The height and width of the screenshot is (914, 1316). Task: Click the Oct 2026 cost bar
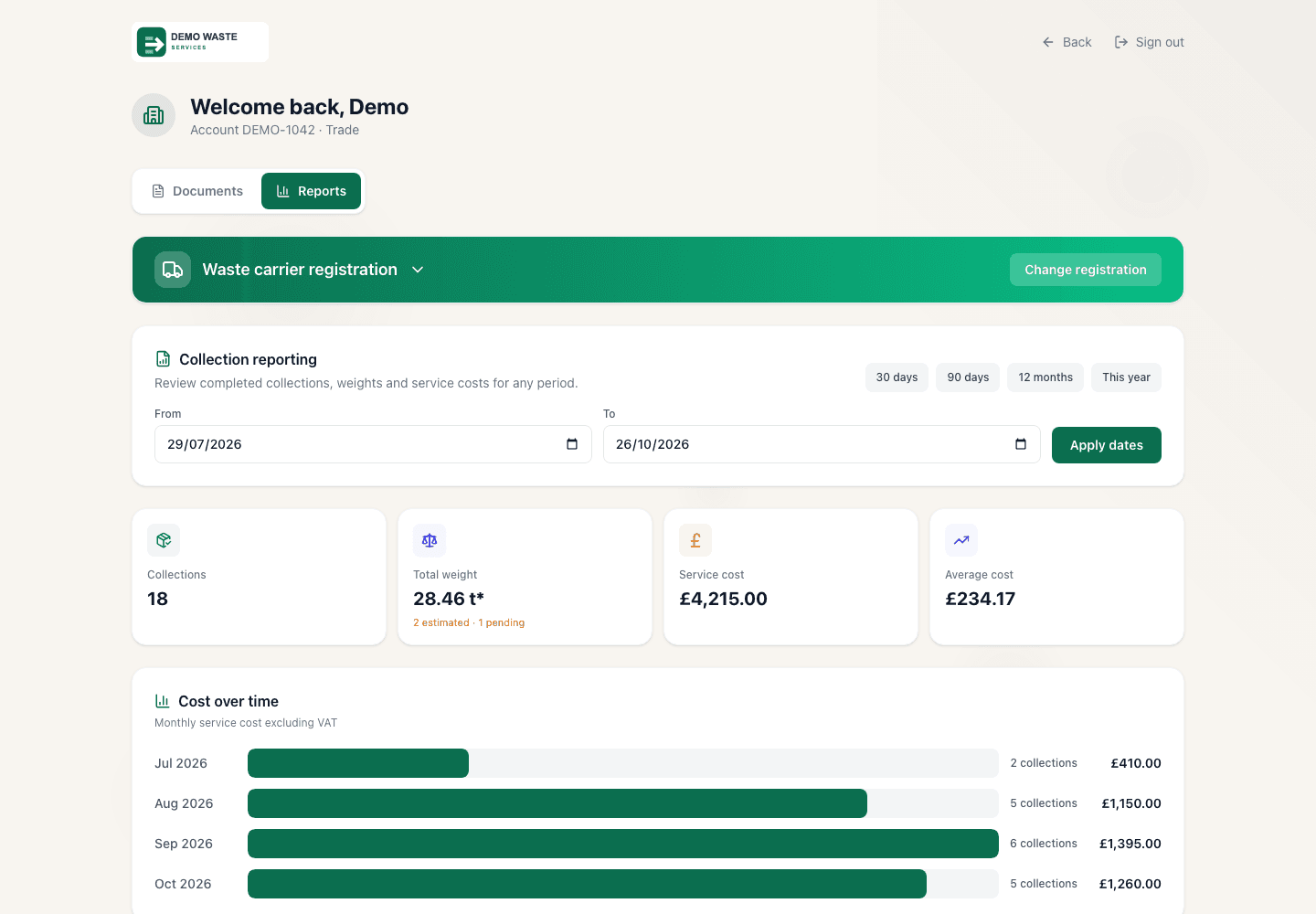click(x=587, y=884)
